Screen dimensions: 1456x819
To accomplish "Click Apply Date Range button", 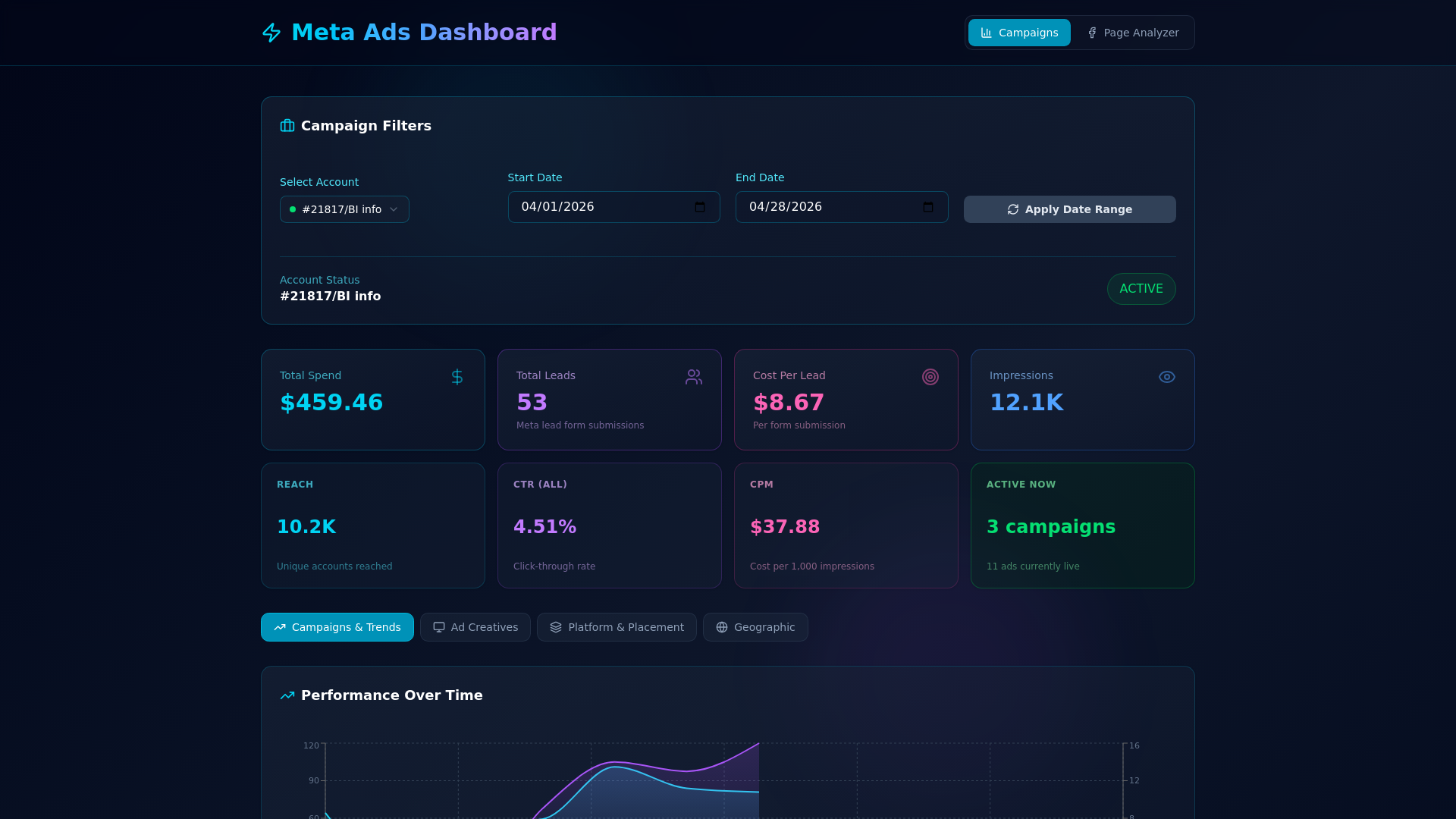I will 1069,209.
